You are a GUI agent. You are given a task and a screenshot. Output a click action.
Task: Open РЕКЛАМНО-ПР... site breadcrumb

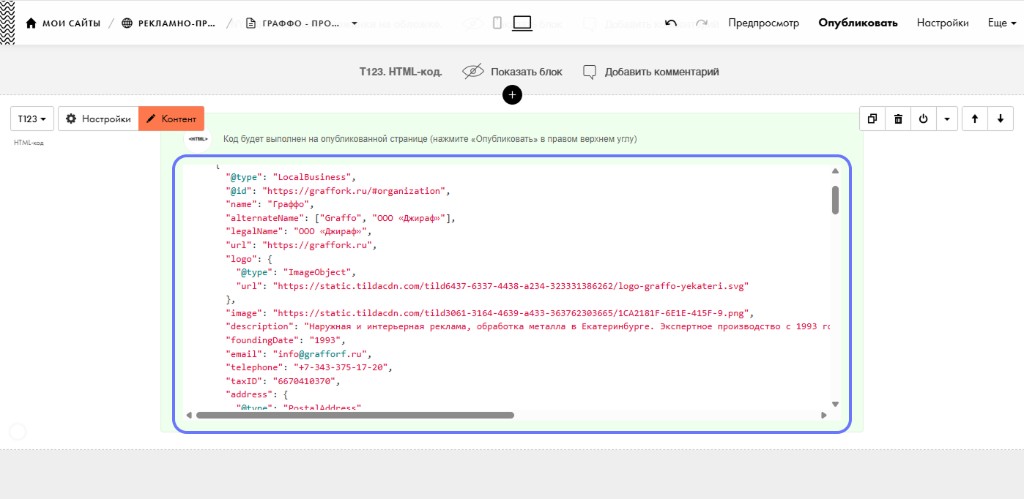pos(177,23)
